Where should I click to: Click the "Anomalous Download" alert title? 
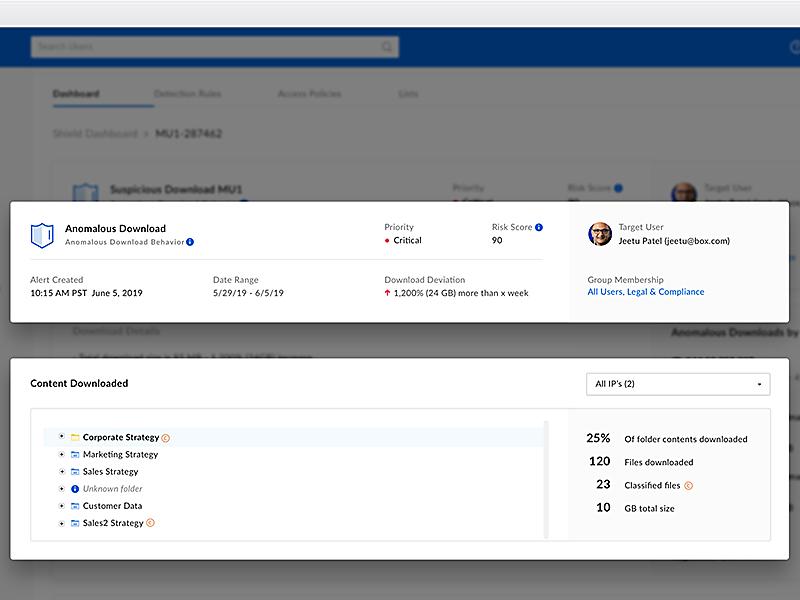coord(115,229)
